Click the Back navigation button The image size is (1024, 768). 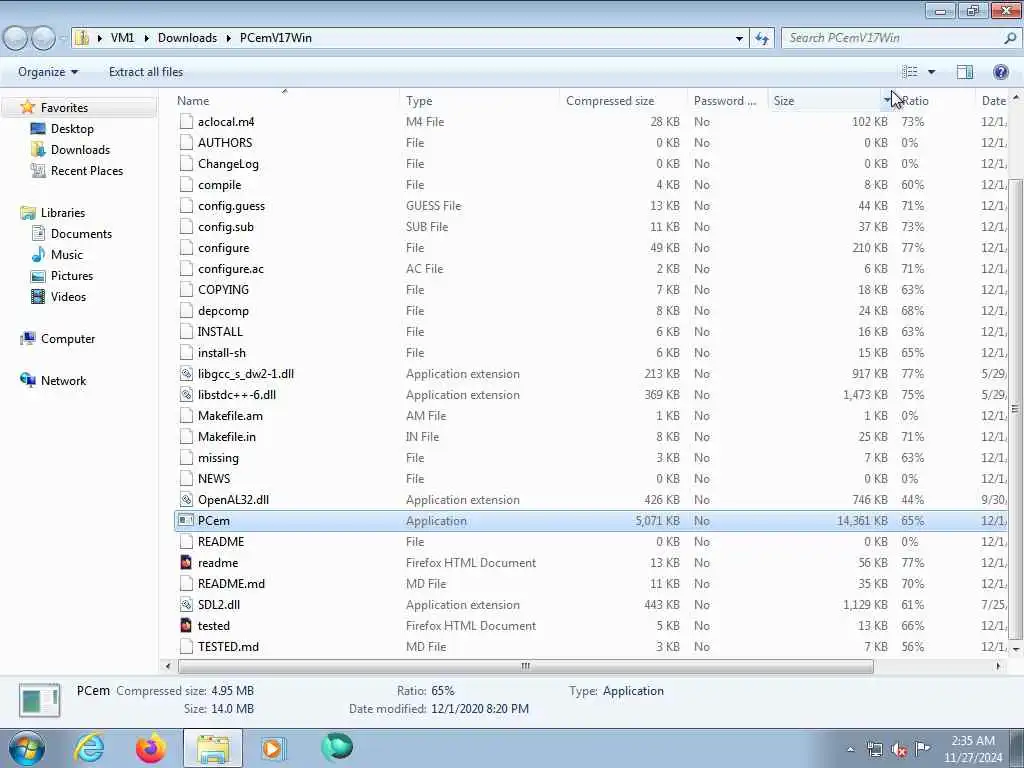15,38
